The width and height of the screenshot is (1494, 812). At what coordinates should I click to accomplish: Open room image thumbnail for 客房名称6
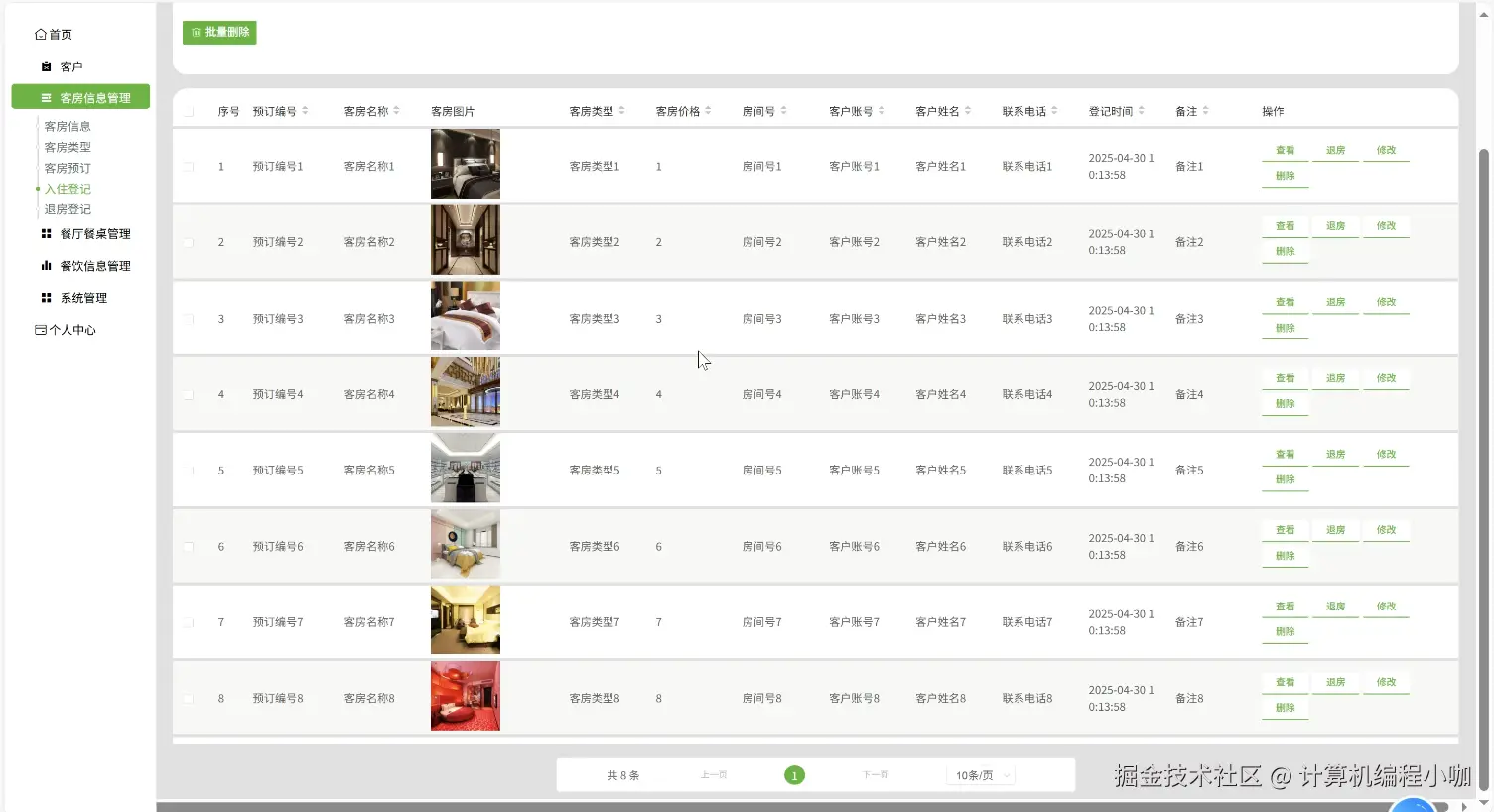click(466, 544)
